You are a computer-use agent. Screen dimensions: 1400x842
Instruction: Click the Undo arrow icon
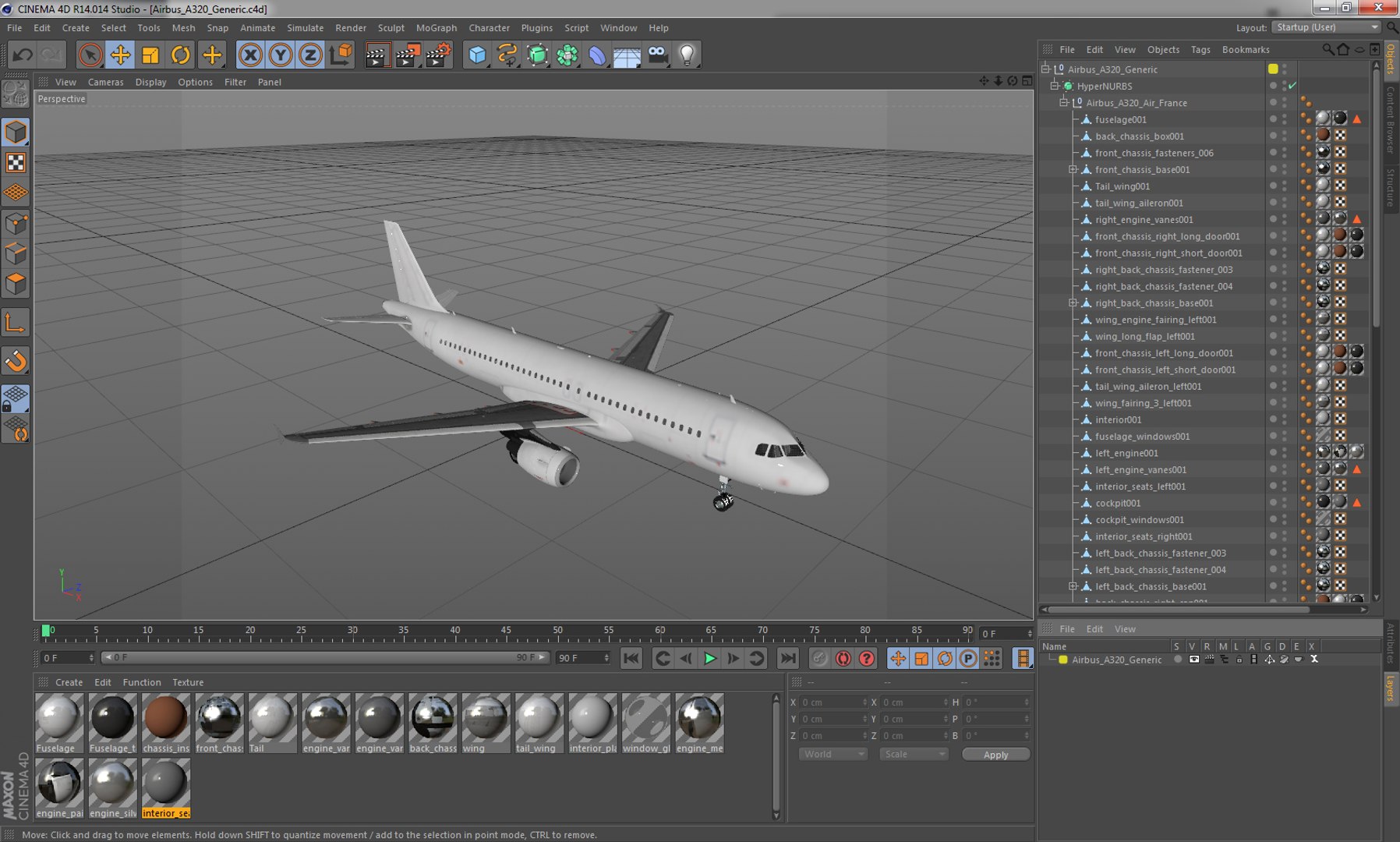[23, 55]
